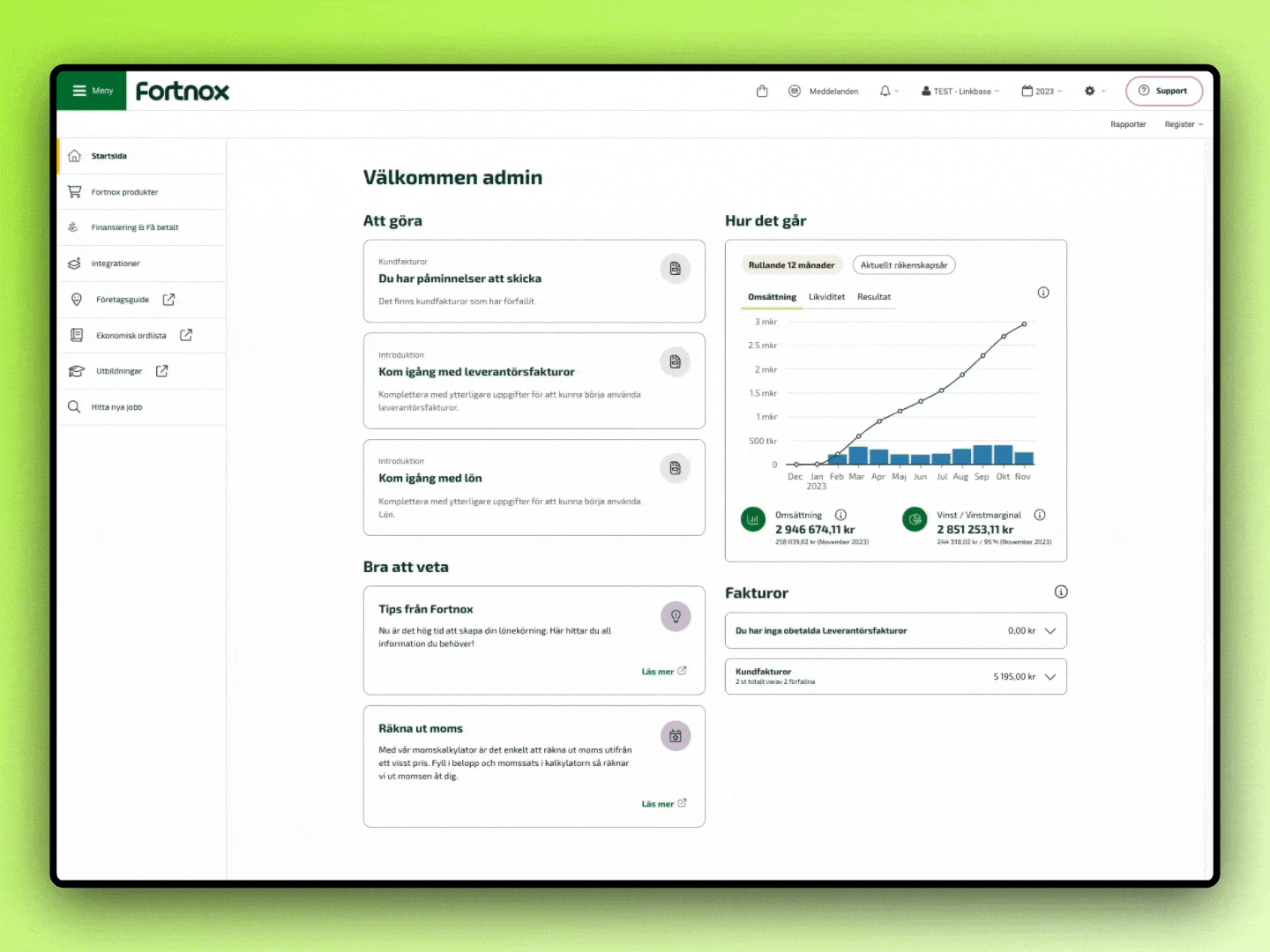Click the info icon beside Omsättning total
The height and width of the screenshot is (952, 1270).
pyautogui.click(x=840, y=515)
